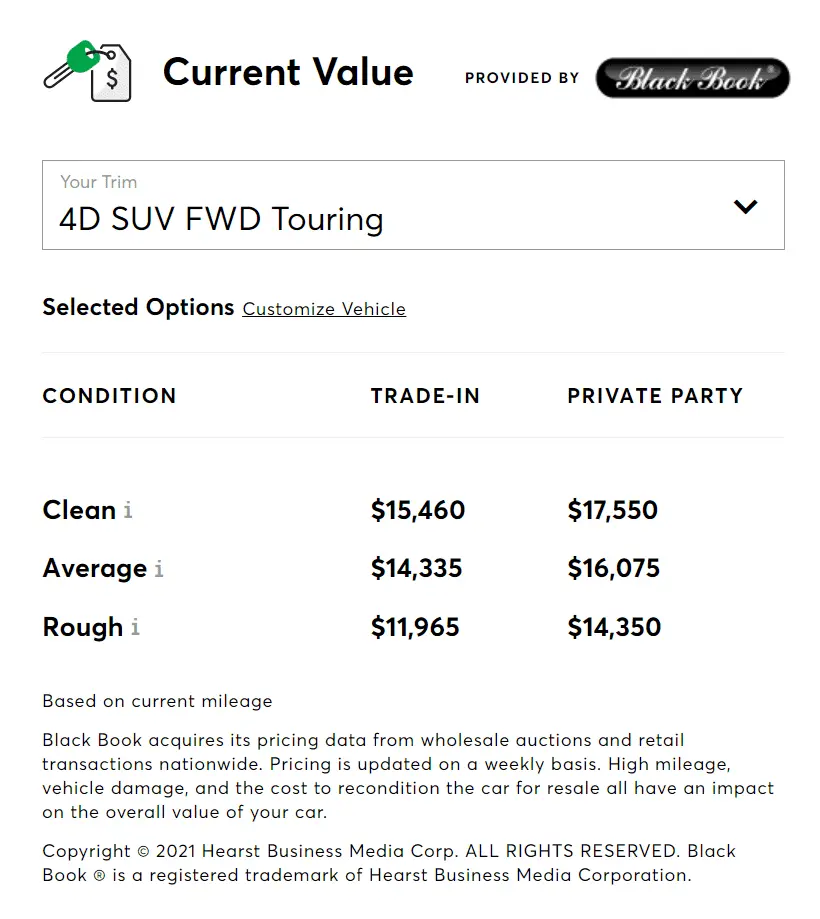Click the Current Value heading
Viewport: 820px width, 919px height.
point(288,73)
